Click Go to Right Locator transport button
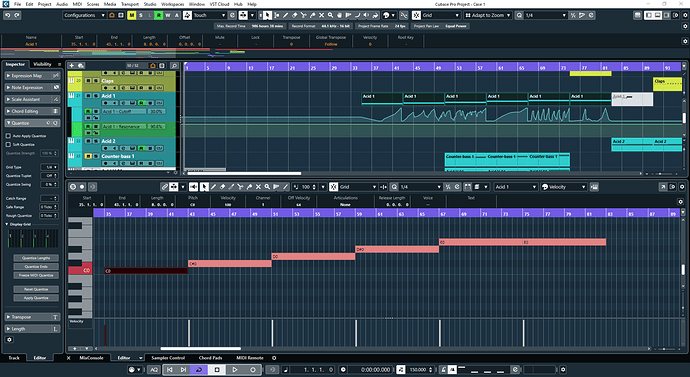690x377 pixels. coord(184,370)
